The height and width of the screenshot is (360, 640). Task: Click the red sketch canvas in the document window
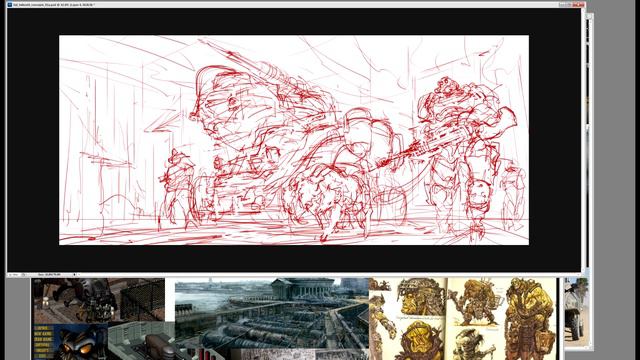[294, 140]
